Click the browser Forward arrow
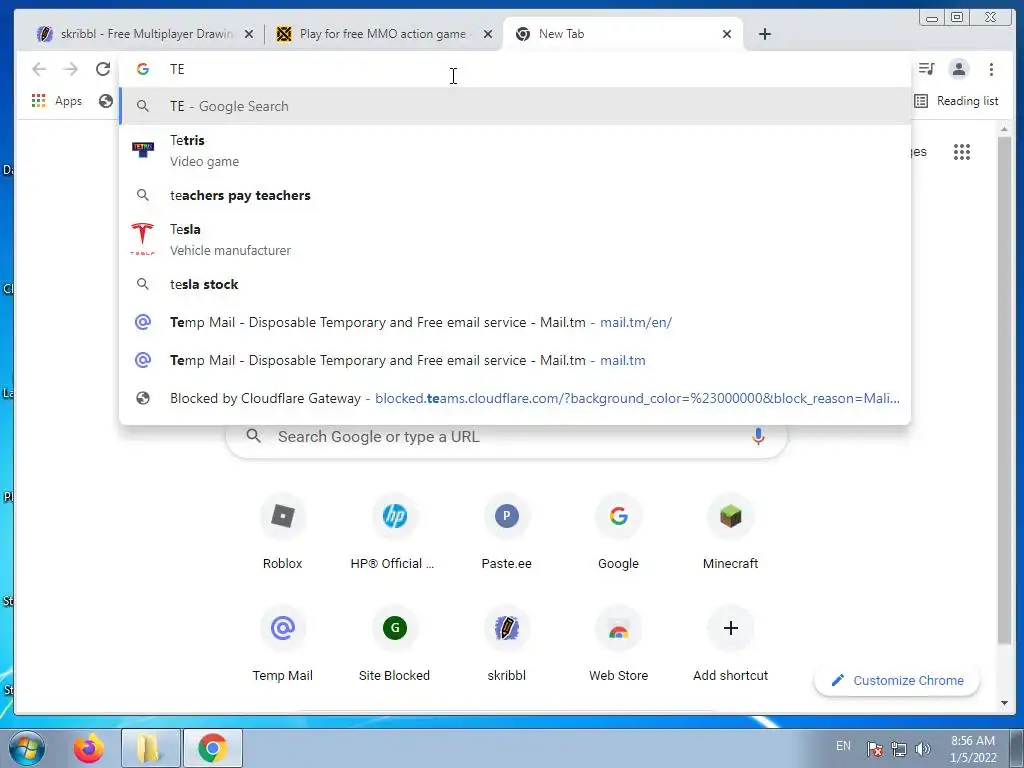Viewport: 1024px width, 768px height. coord(70,69)
